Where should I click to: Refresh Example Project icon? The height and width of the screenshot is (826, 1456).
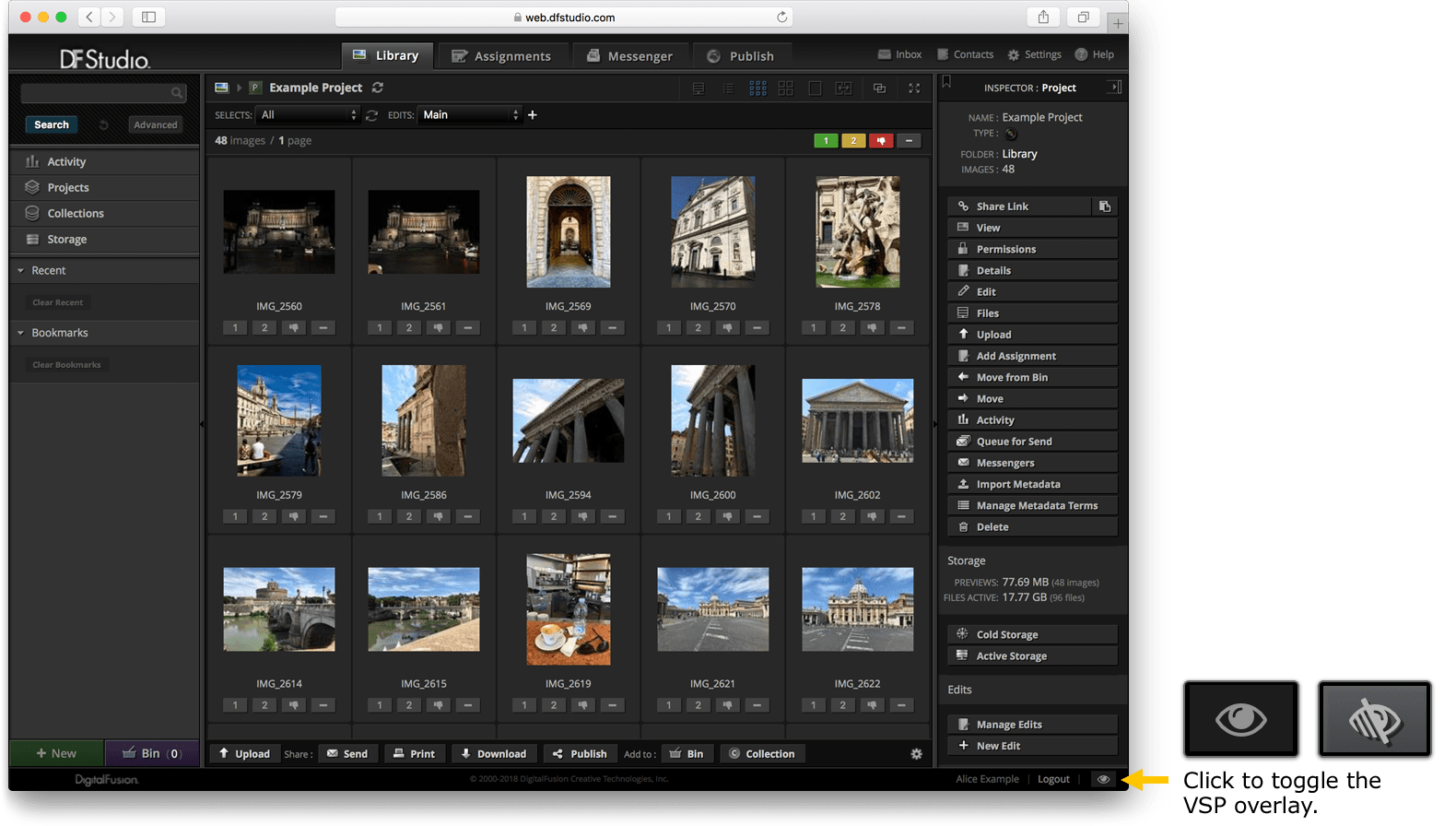click(x=378, y=88)
